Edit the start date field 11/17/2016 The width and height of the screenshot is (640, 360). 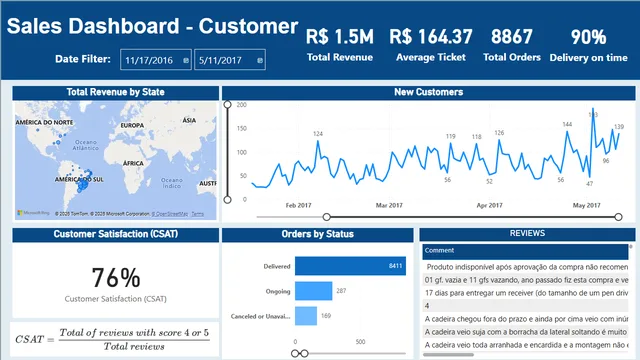click(156, 60)
